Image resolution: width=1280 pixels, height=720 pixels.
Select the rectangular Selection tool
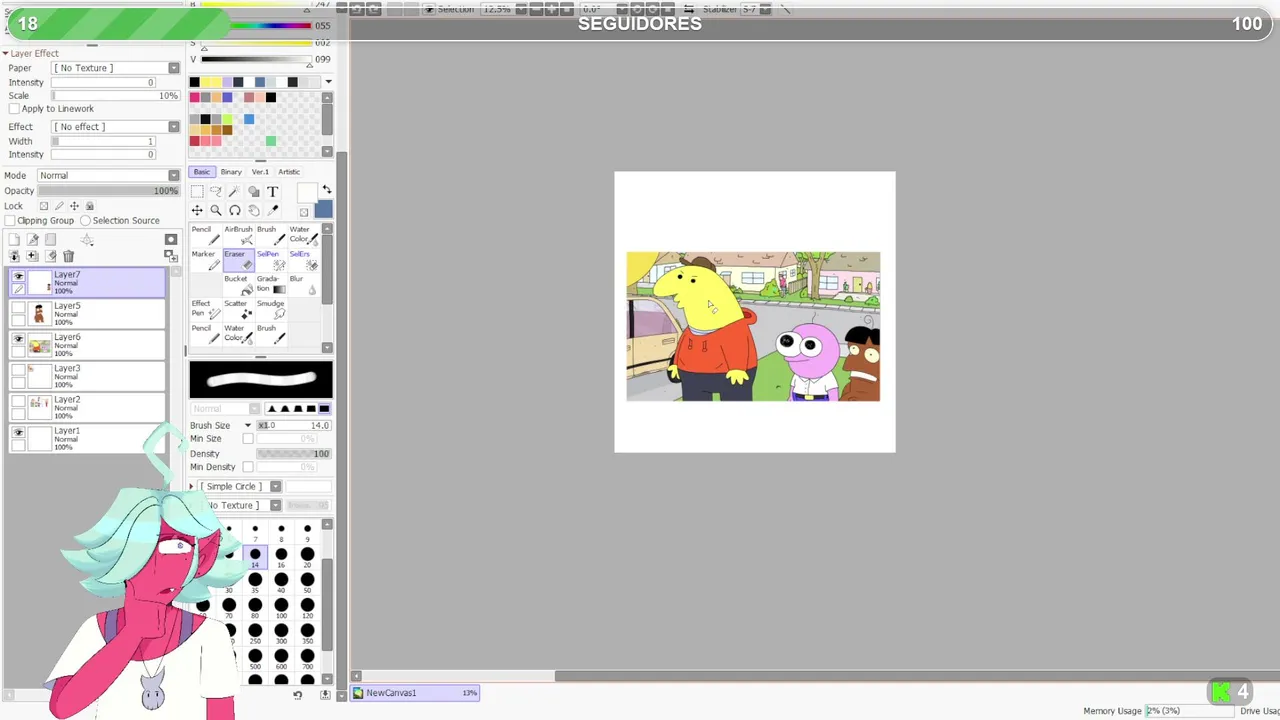(197, 191)
